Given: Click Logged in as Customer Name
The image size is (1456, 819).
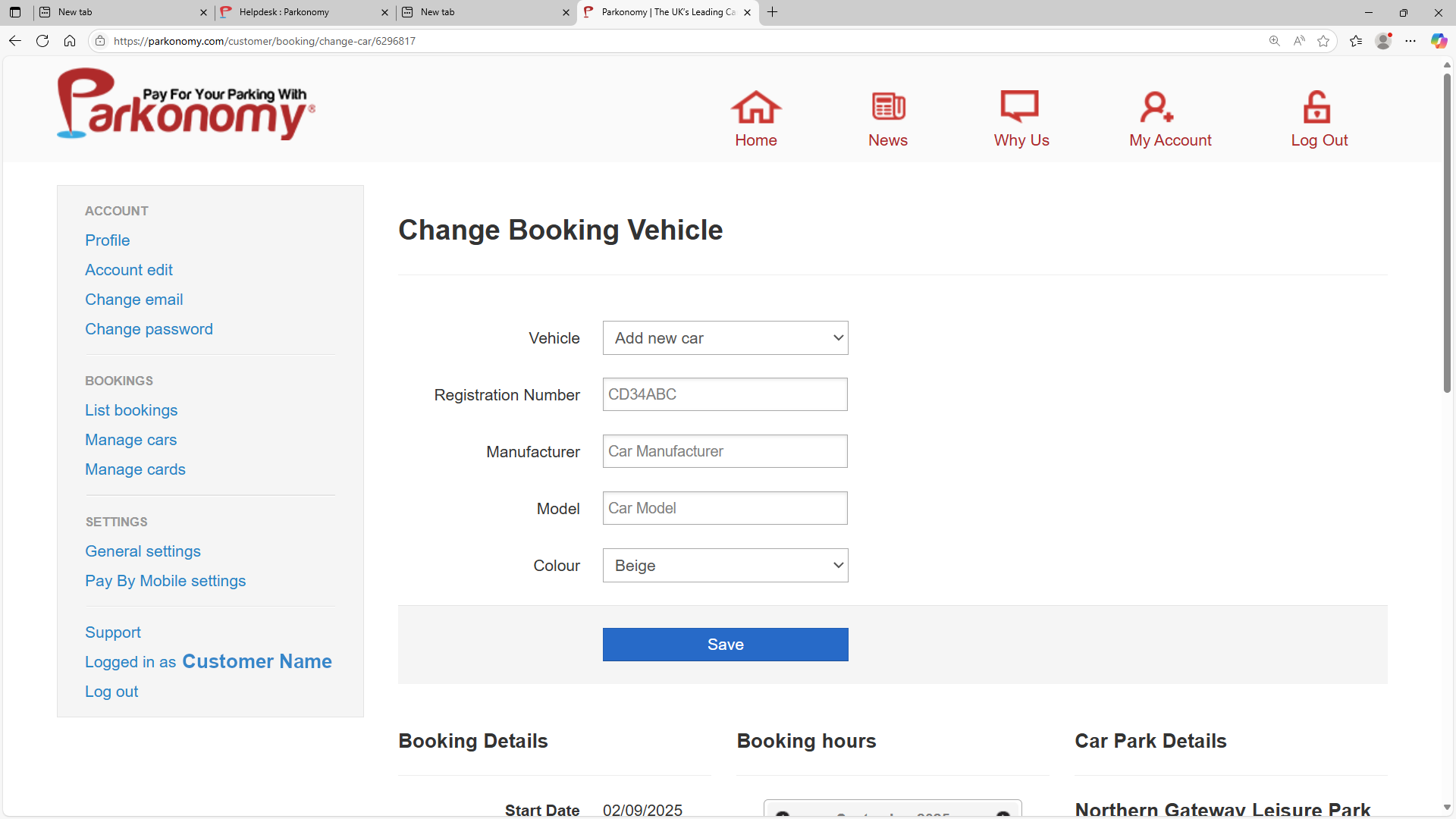Looking at the screenshot, I should tap(209, 661).
